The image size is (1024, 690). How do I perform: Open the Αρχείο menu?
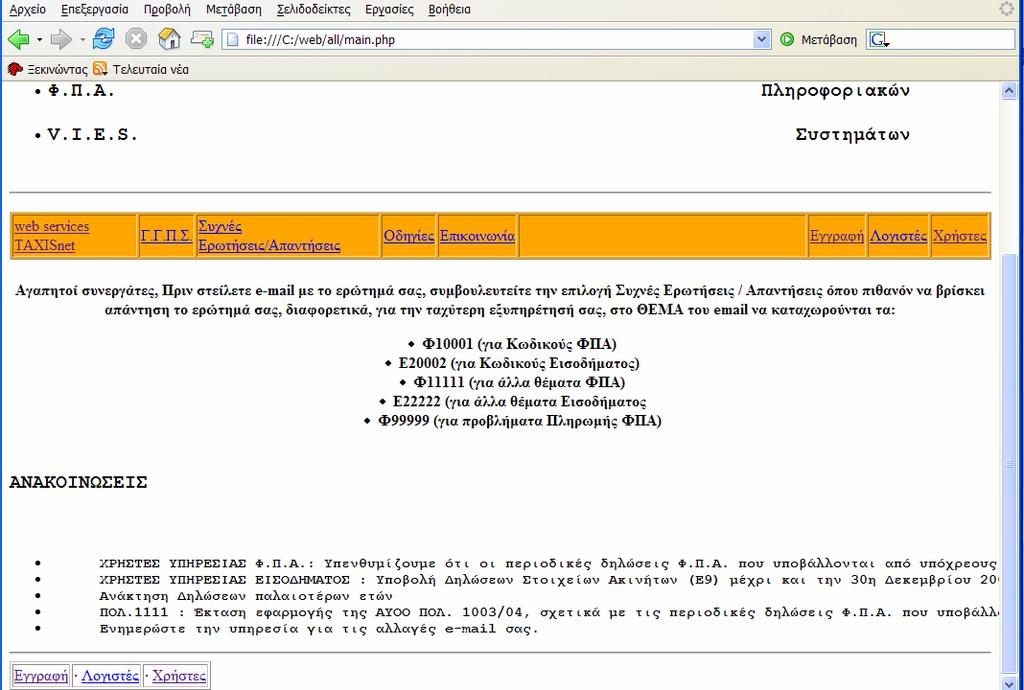[27, 10]
